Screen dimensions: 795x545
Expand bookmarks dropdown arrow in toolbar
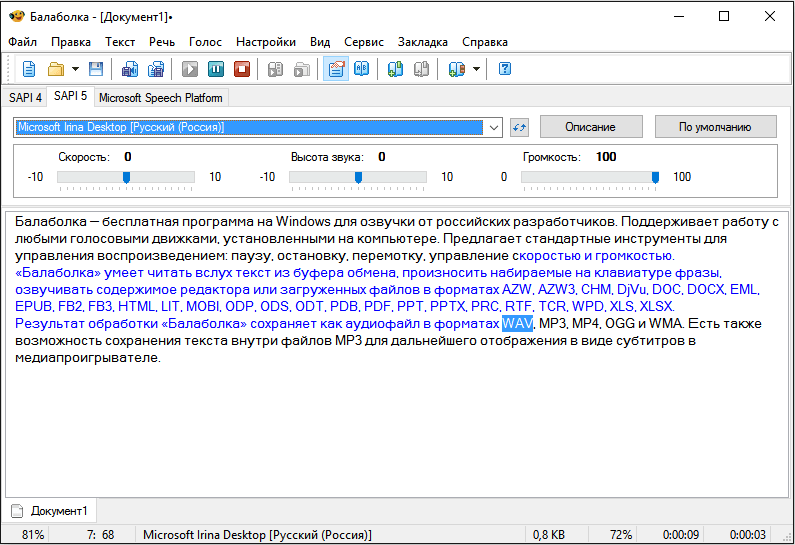[x=476, y=69]
